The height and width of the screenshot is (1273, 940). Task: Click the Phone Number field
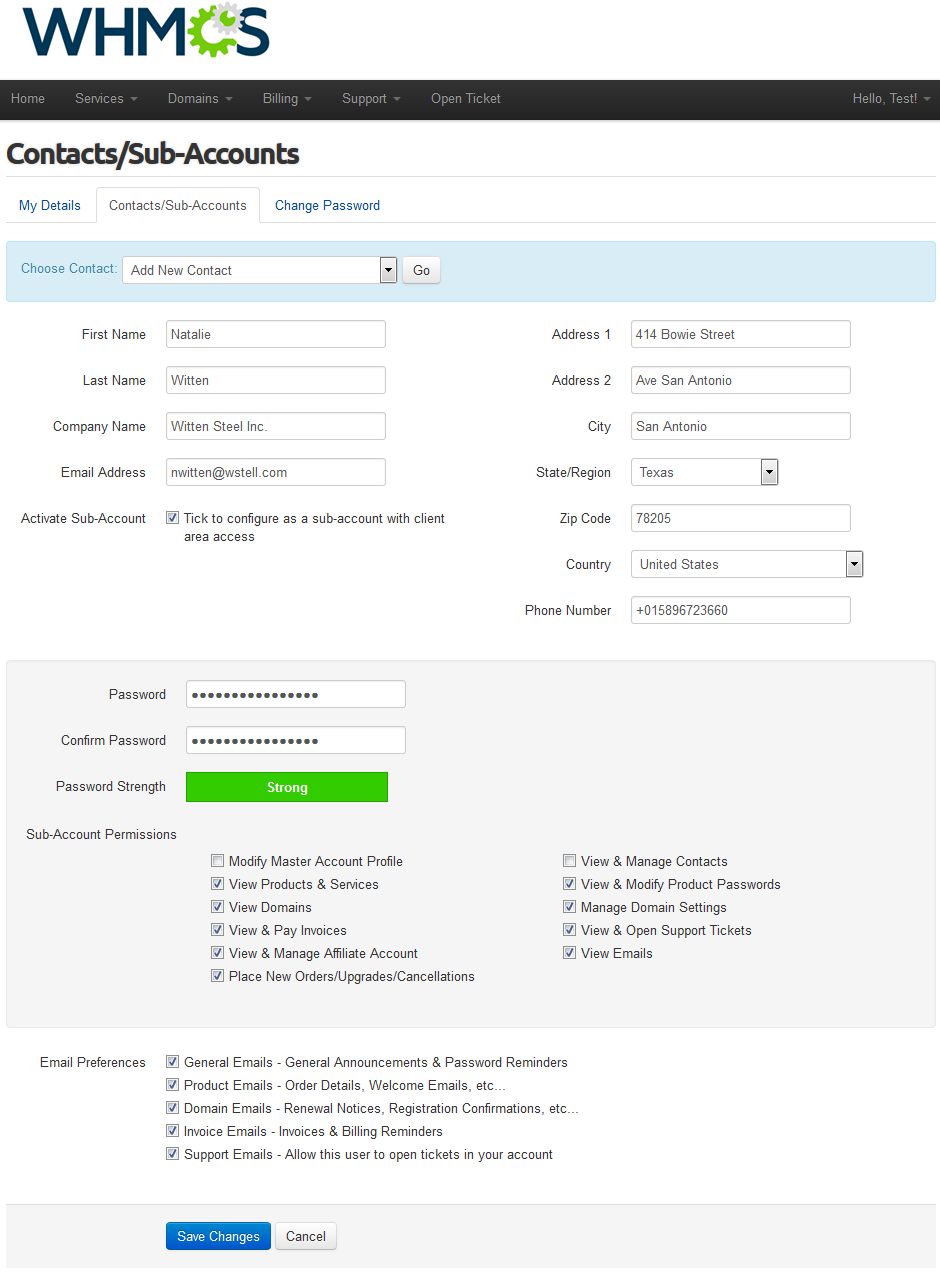741,610
